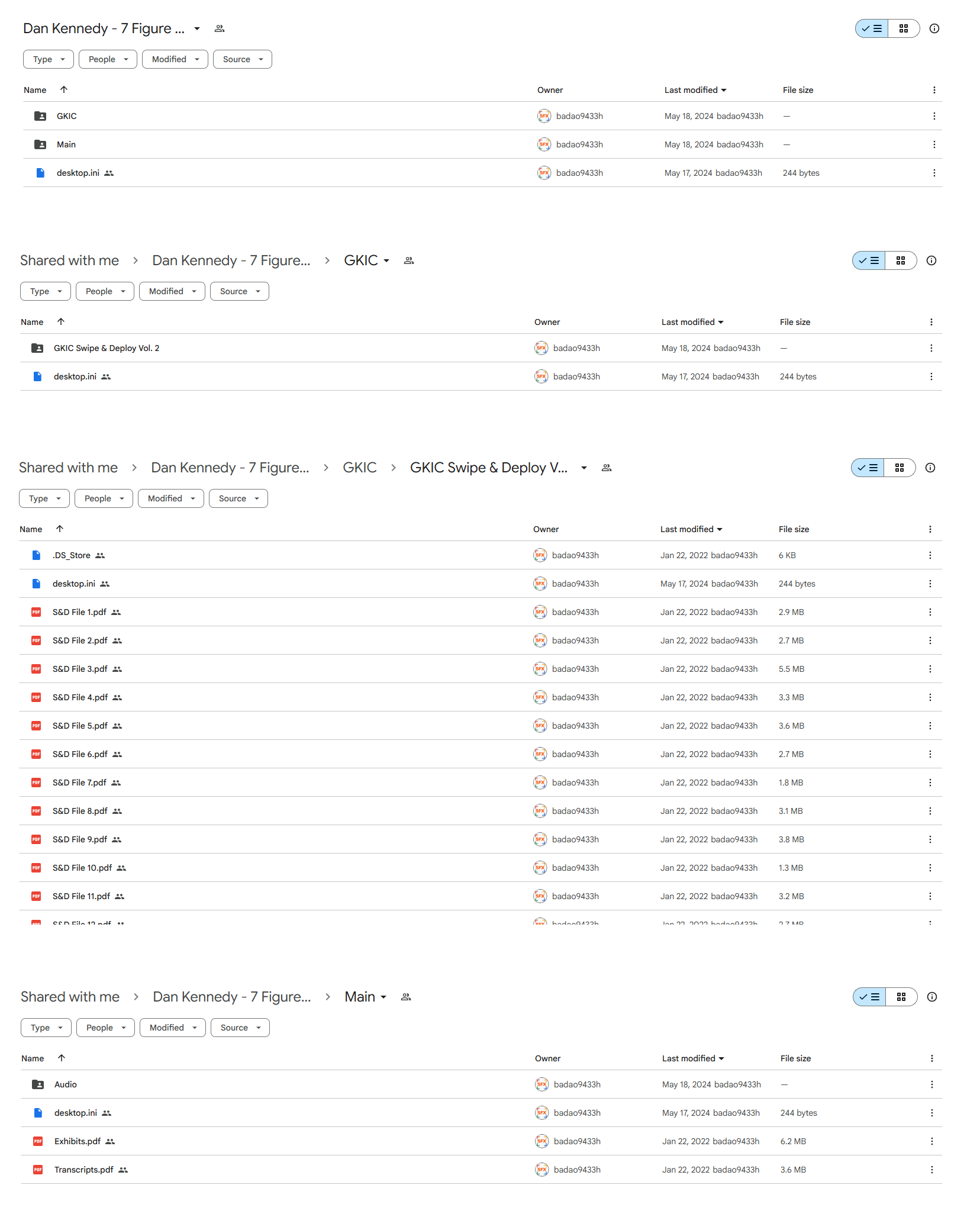The height and width of the screenshot is (1217, 980).
Task: Select list layout in GKIC section
Action: coord(869,260)
